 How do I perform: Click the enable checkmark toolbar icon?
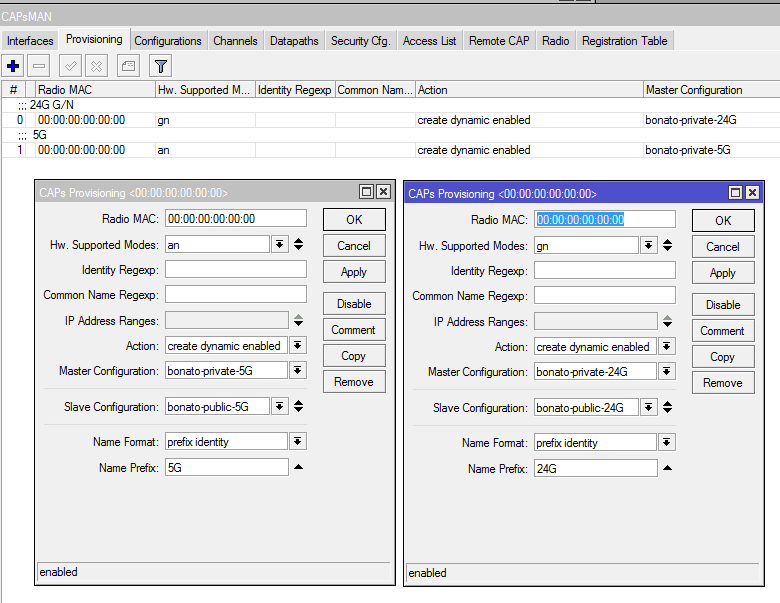tap(71, 66)
